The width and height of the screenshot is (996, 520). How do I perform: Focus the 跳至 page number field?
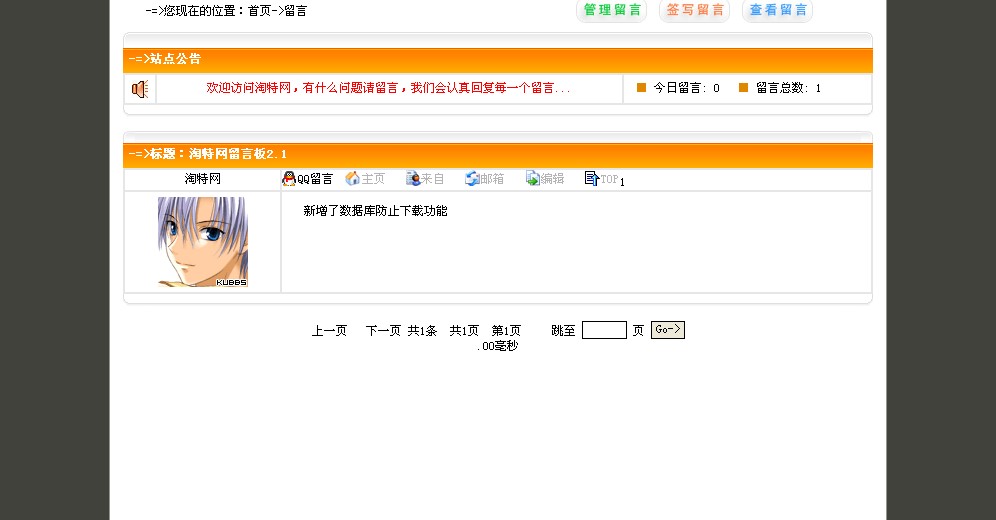click(604, 330)
